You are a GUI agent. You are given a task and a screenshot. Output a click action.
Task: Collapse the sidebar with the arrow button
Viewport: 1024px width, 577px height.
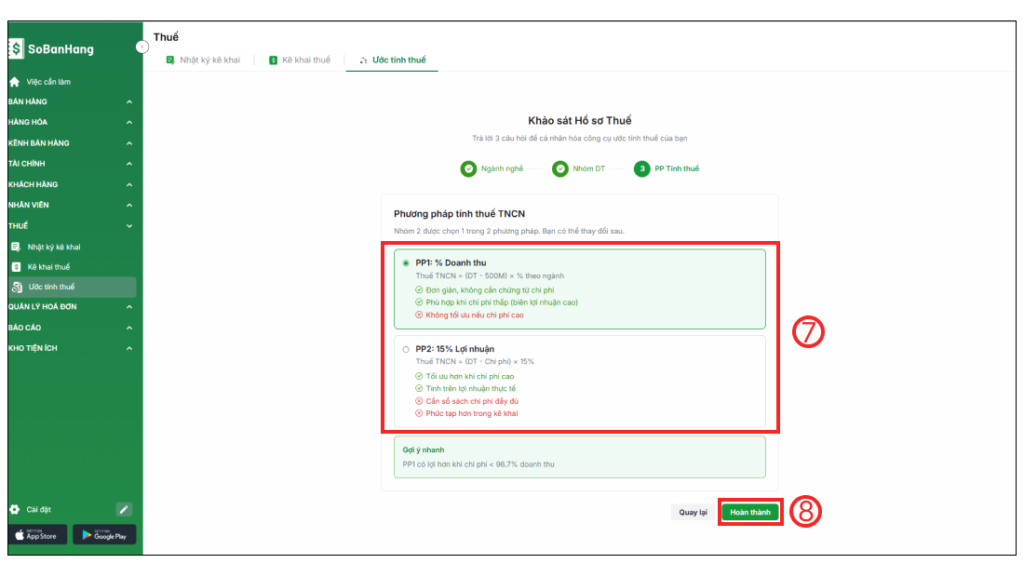pos(142,46)
